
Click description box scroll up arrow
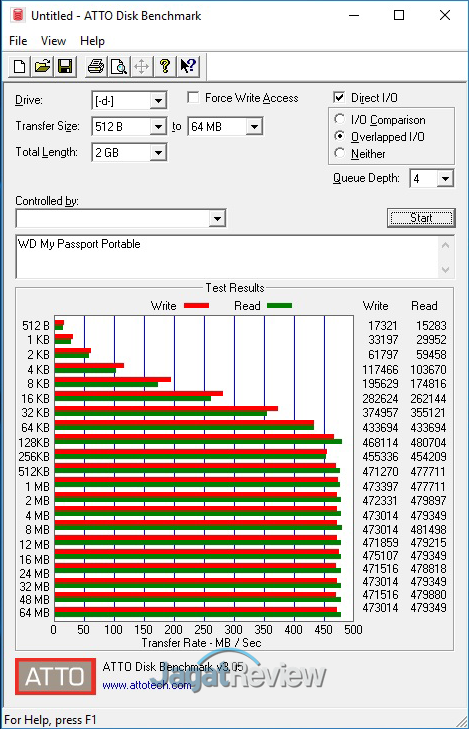[x=445, y=245]
